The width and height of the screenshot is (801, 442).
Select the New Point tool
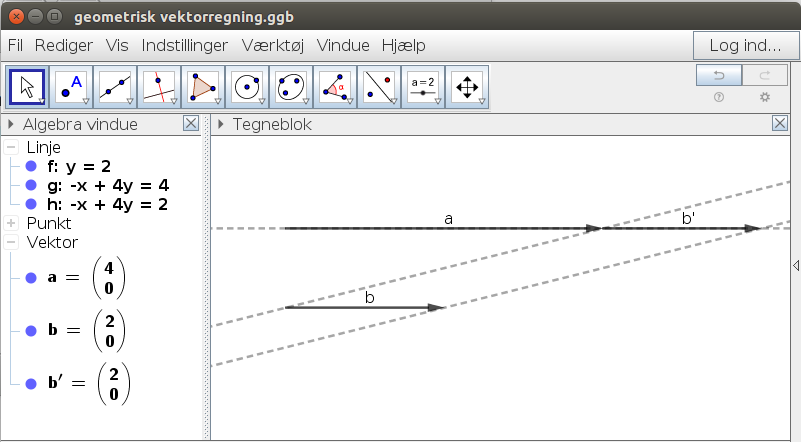(x=71, y=87)
